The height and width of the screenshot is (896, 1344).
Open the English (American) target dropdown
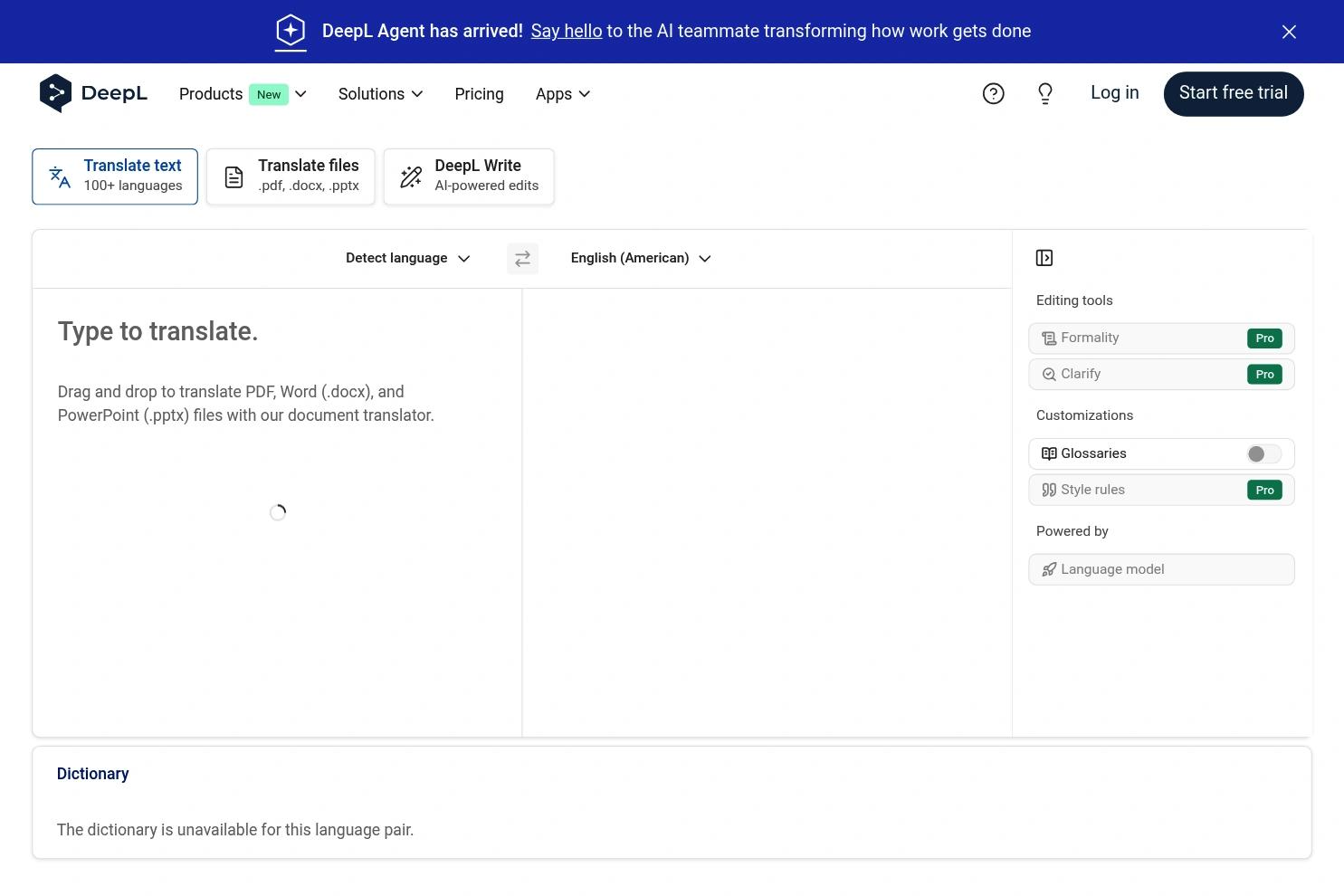click(x=641, y=258)
